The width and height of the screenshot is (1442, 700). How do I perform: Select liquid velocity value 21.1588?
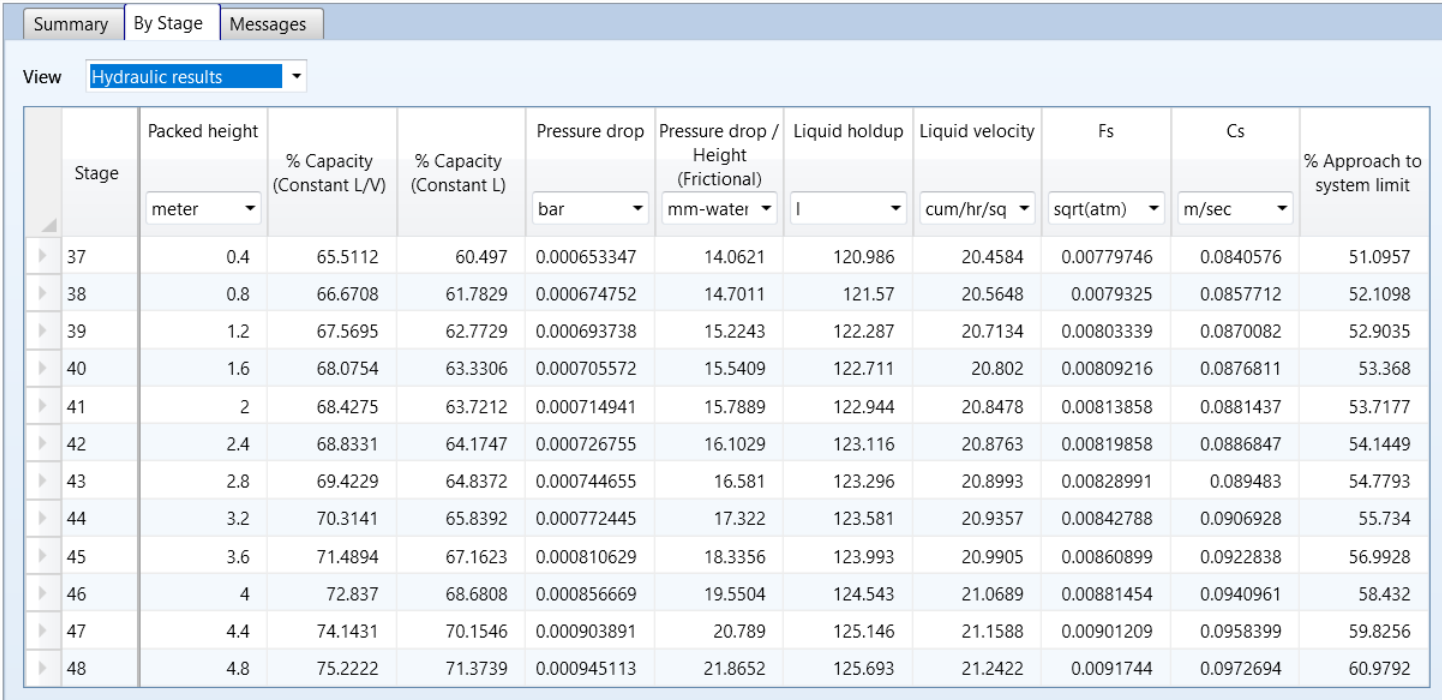977,631
